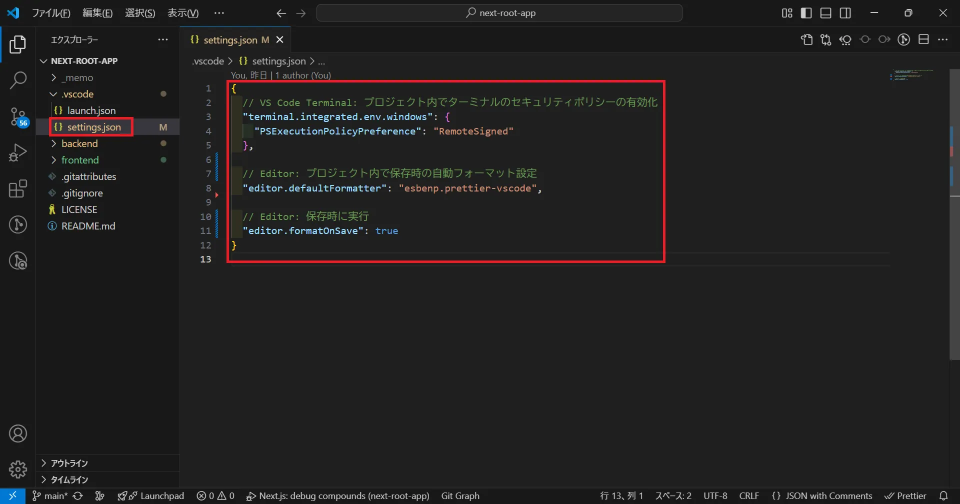
Task: Go forward with the right arrow
Action: click(301, 13)
